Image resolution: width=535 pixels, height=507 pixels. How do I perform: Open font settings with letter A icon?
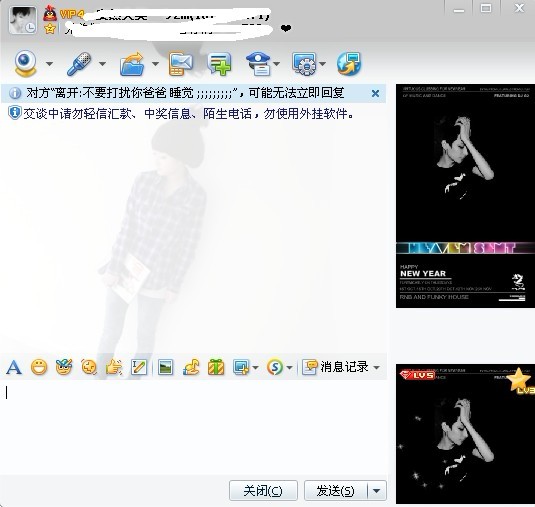(14, 367)
